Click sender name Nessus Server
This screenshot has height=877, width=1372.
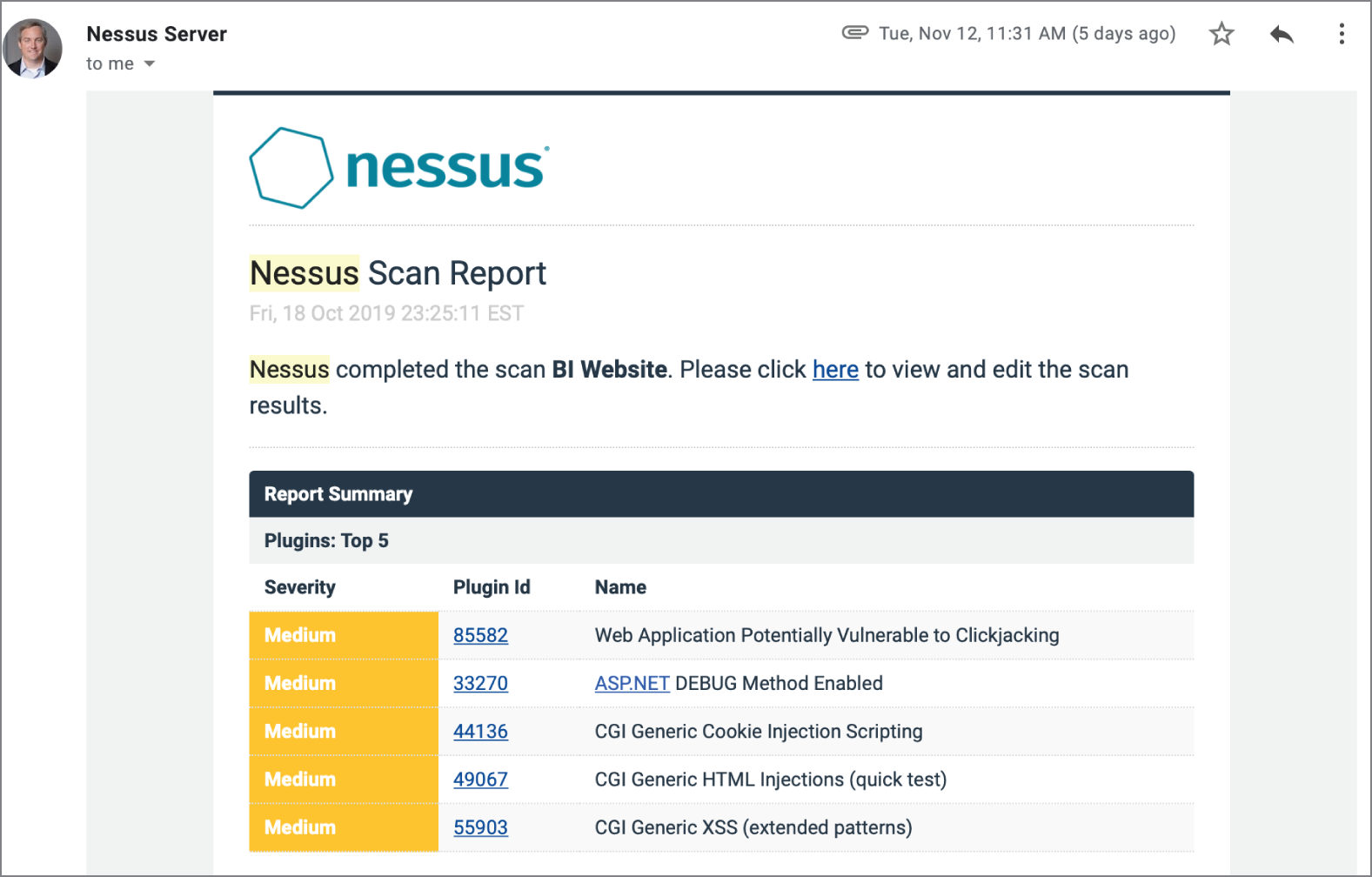coord(157,34)
